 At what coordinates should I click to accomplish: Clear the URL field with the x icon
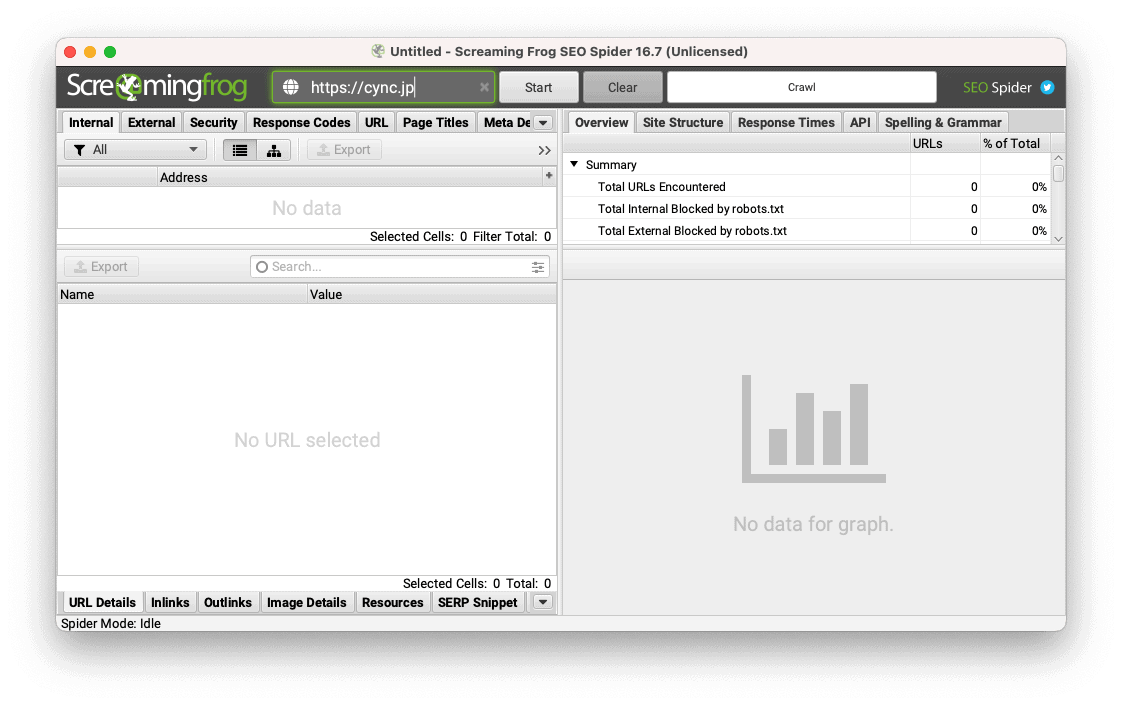tap(485, 87)
